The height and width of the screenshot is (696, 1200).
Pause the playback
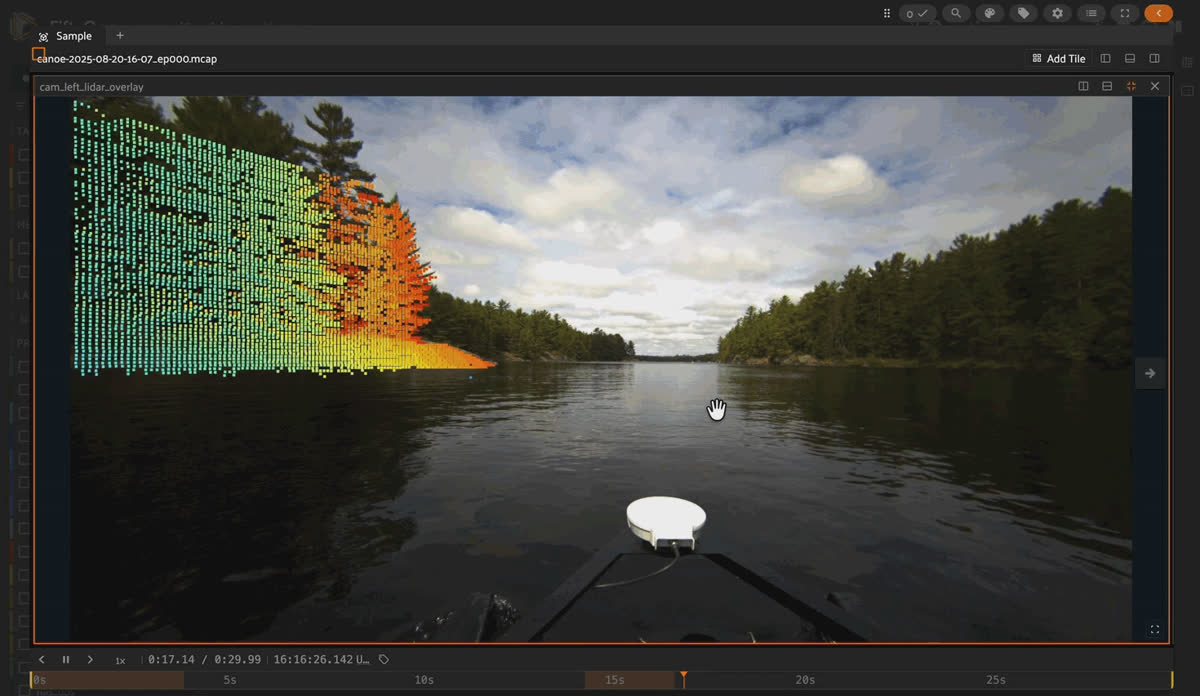(66, 660)
